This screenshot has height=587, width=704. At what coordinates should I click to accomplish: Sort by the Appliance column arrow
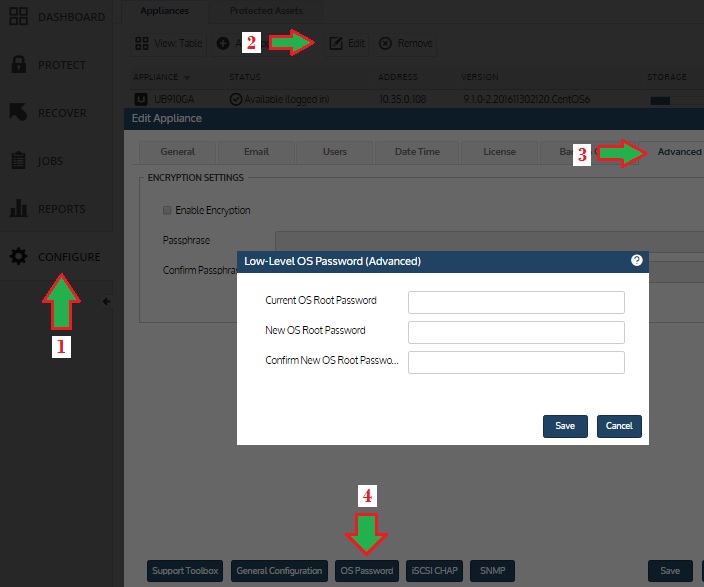pos(187,77)
